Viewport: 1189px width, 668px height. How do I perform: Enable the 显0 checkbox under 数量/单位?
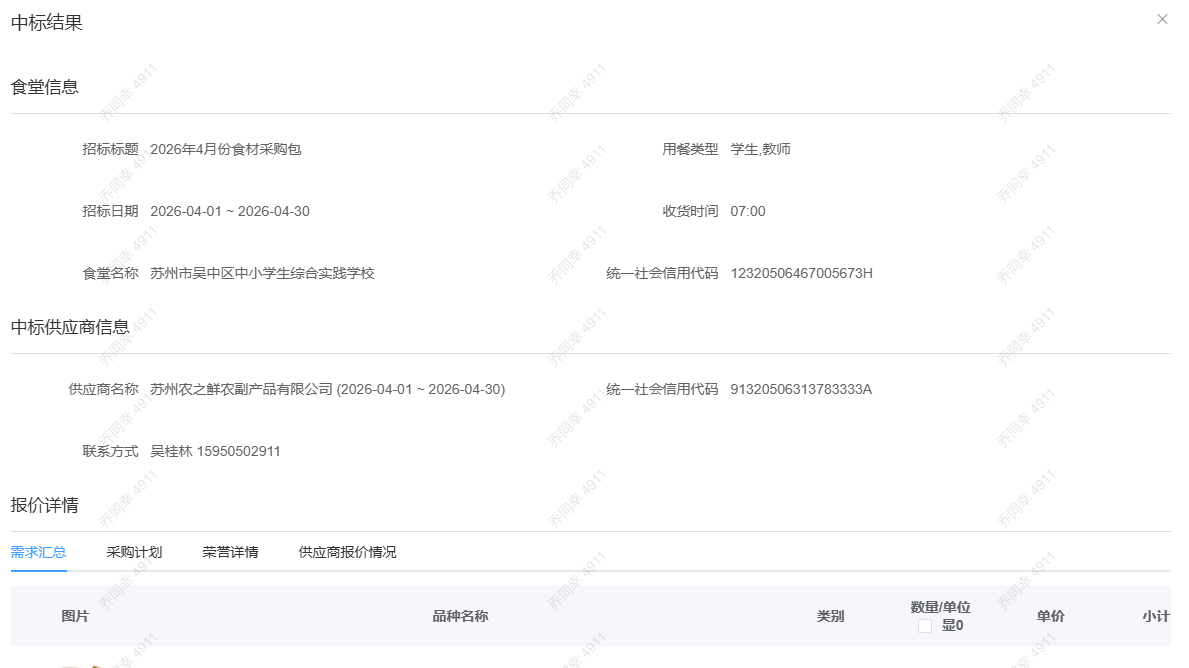pyautogui.click(x=926, y=624)
